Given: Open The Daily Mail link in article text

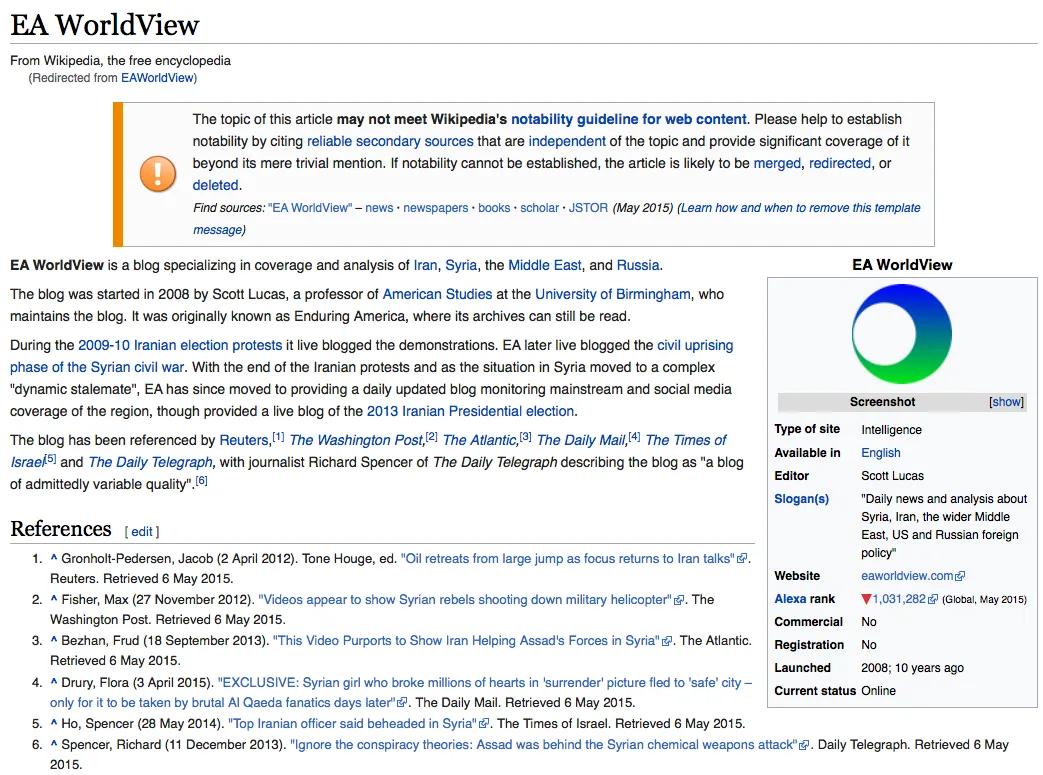Looking at the screenshot, I should (581, 440).
